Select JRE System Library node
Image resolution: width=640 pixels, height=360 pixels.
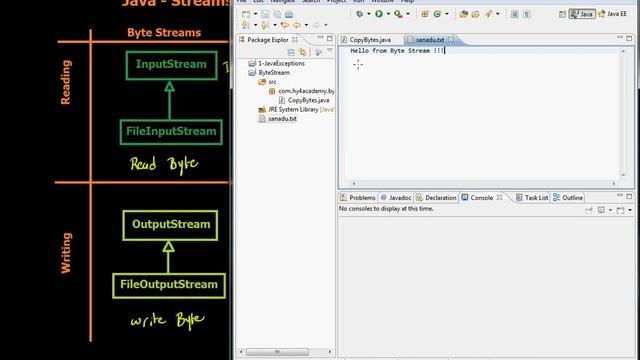click(297, 109)
